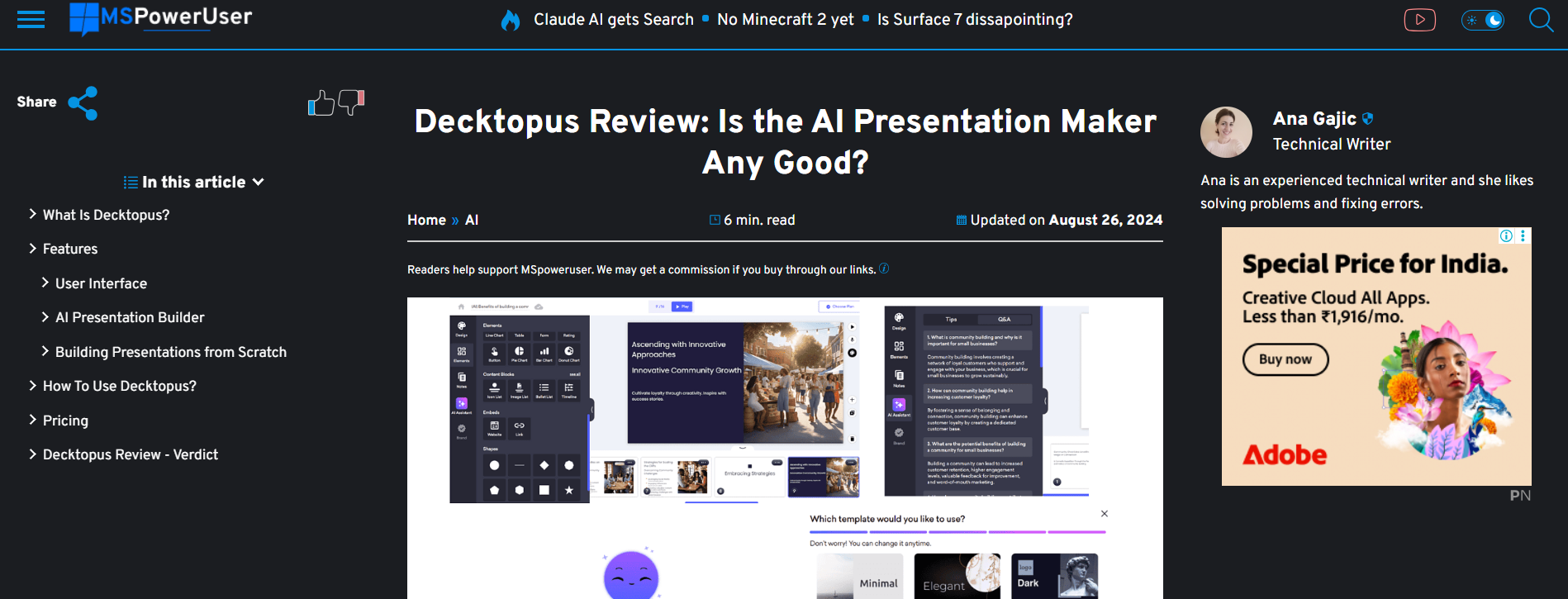Click Buy now in Adobe ad

click(x=1285, y=359)
